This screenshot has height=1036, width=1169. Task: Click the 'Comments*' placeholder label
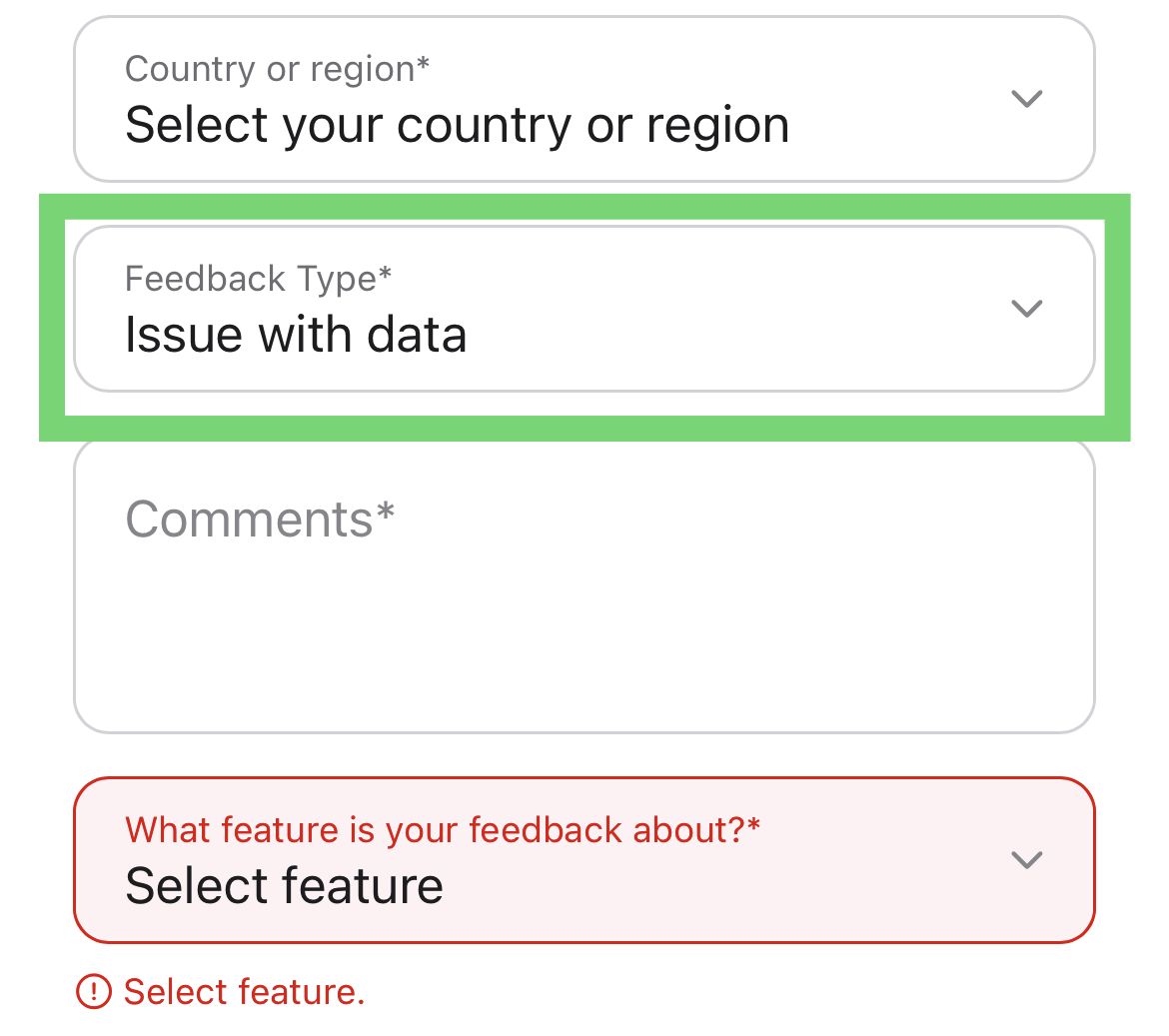point(260,518)
